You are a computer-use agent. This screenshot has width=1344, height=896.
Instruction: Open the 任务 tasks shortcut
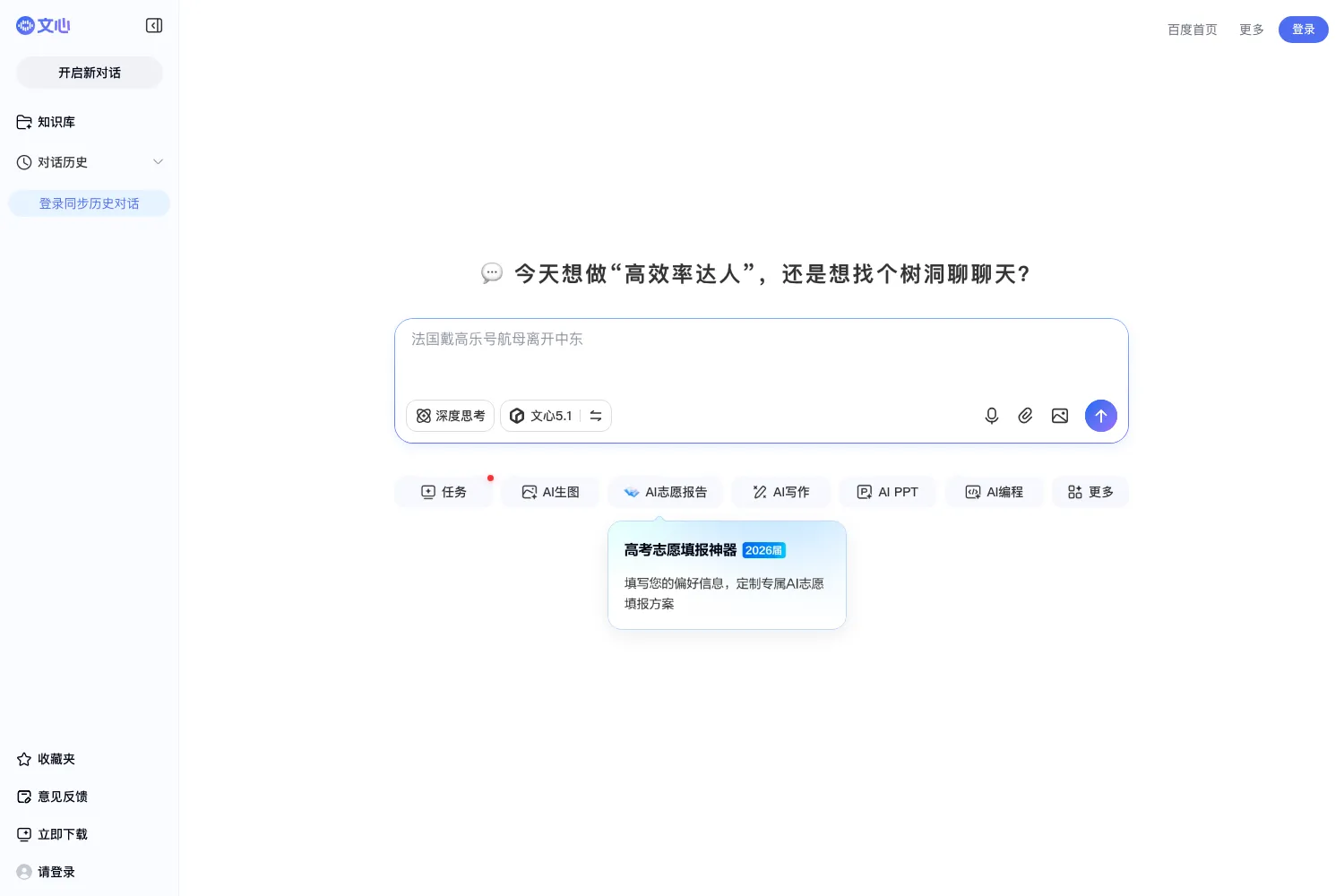coord(444,492)
